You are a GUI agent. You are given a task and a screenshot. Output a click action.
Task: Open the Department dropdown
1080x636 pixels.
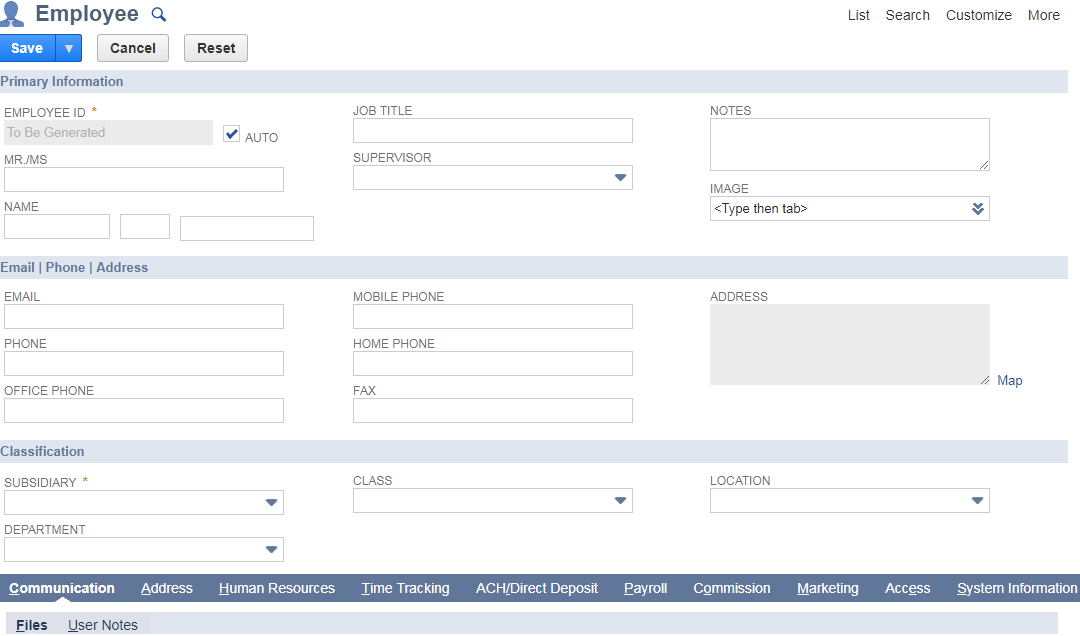(271, 550)
